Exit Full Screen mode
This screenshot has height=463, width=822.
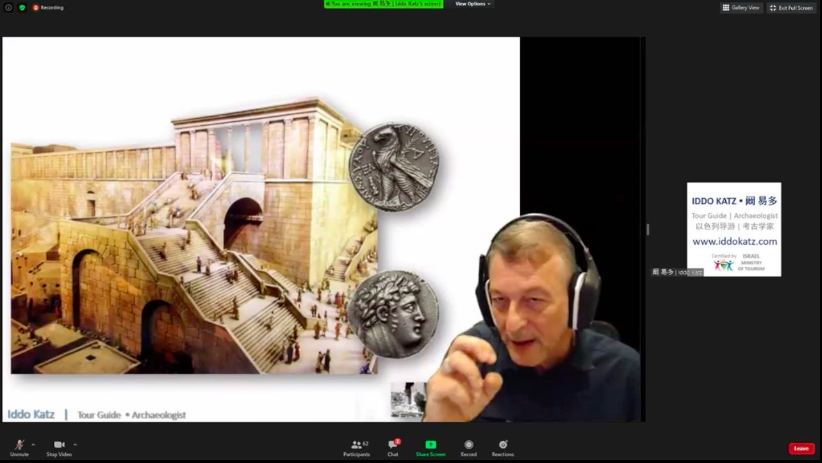[x=792, y=7]
